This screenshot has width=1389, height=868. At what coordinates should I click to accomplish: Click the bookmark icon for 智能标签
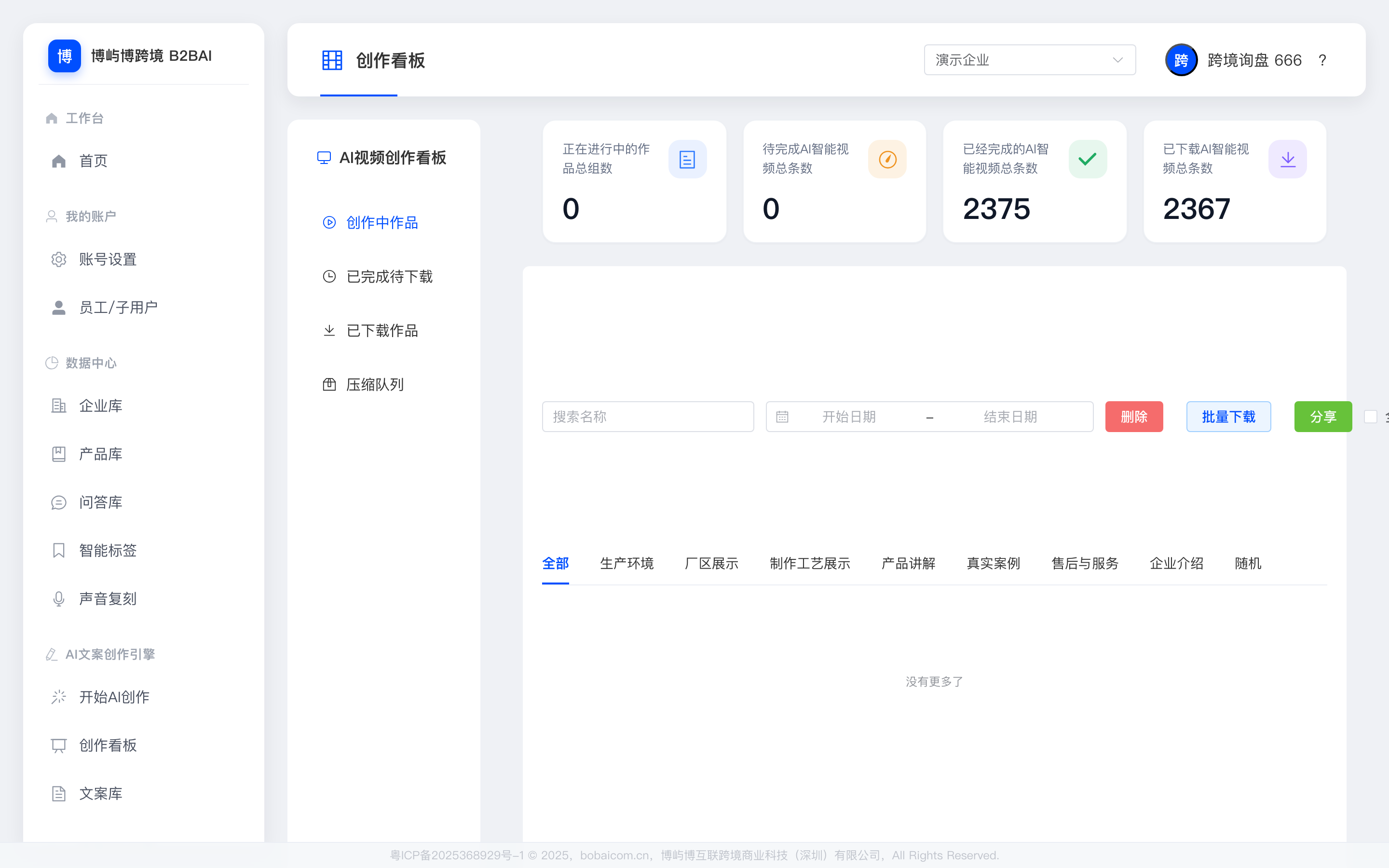58,551
